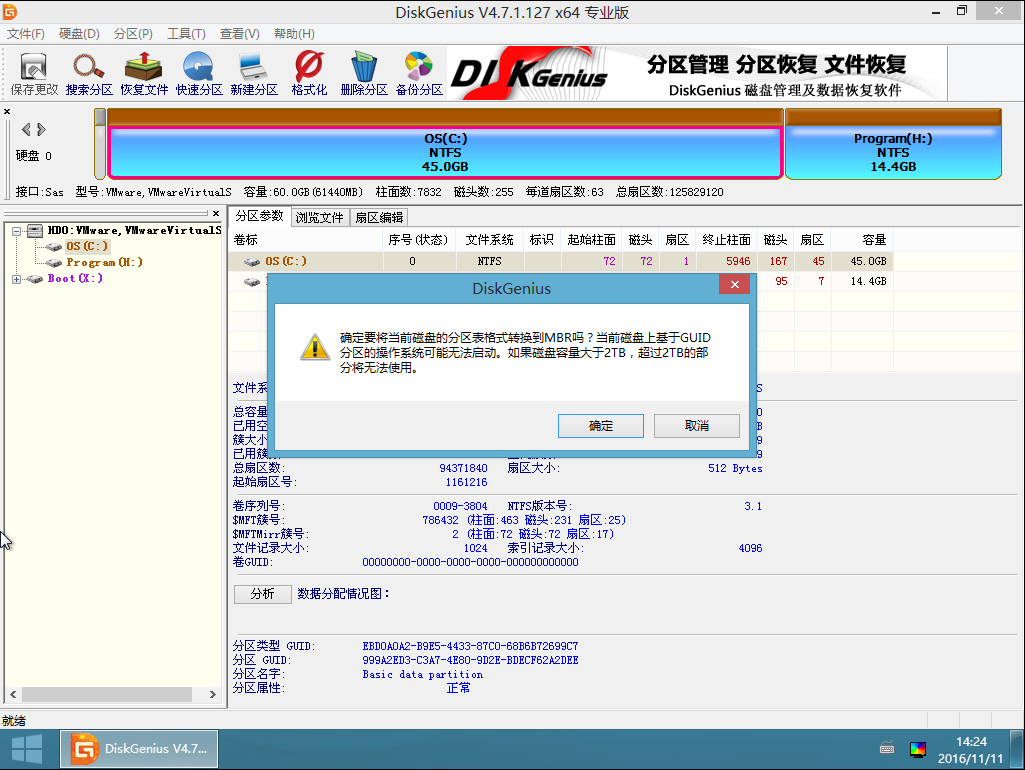Open the 帮助(H) menu
Screen dimensions: 1025x770
click(x=294, y=33)
